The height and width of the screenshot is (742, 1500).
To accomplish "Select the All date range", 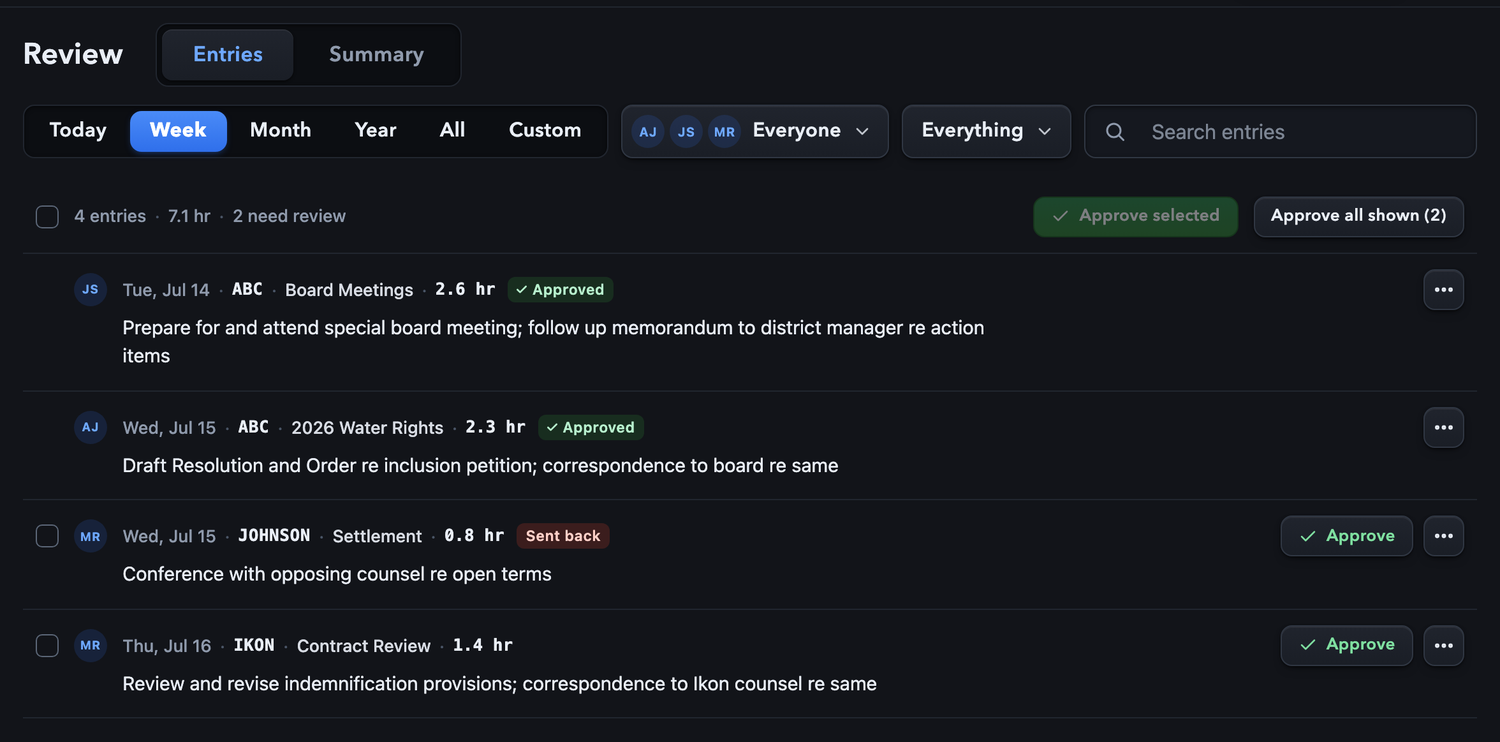I will pos(452,131).
